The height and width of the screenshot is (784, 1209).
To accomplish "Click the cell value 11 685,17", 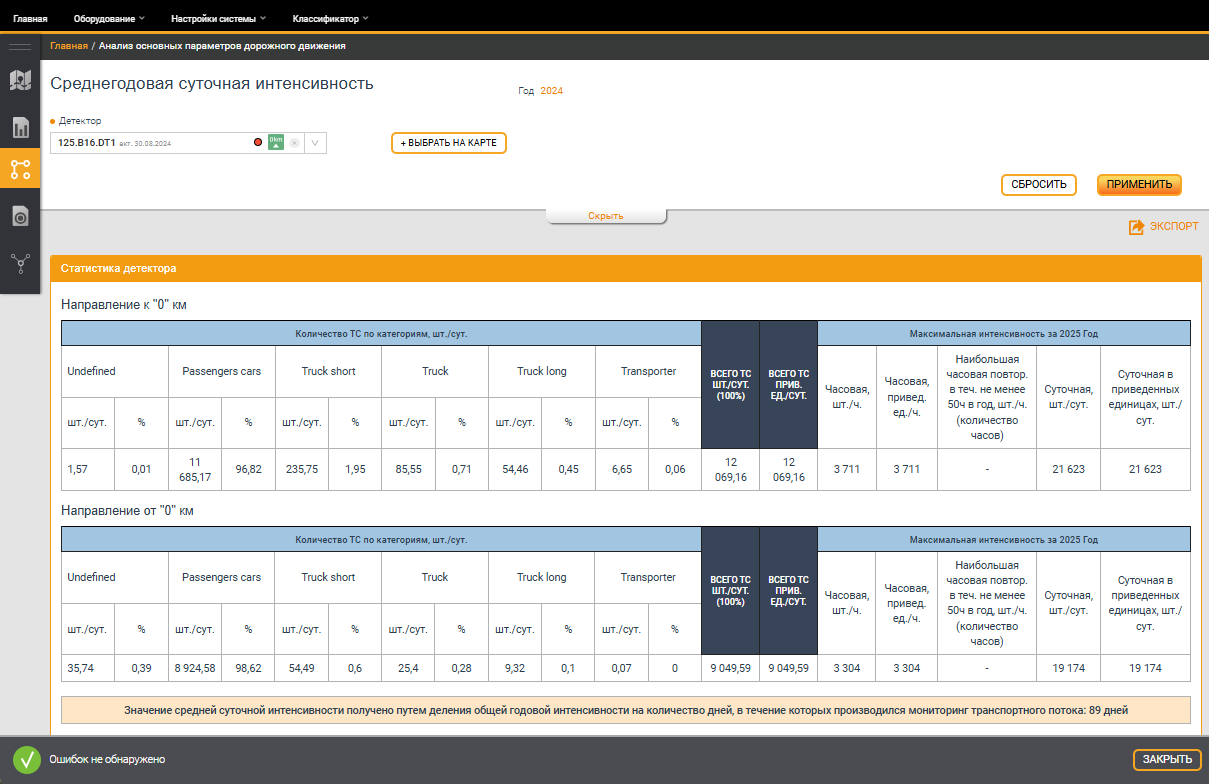I will click(195, 469).
